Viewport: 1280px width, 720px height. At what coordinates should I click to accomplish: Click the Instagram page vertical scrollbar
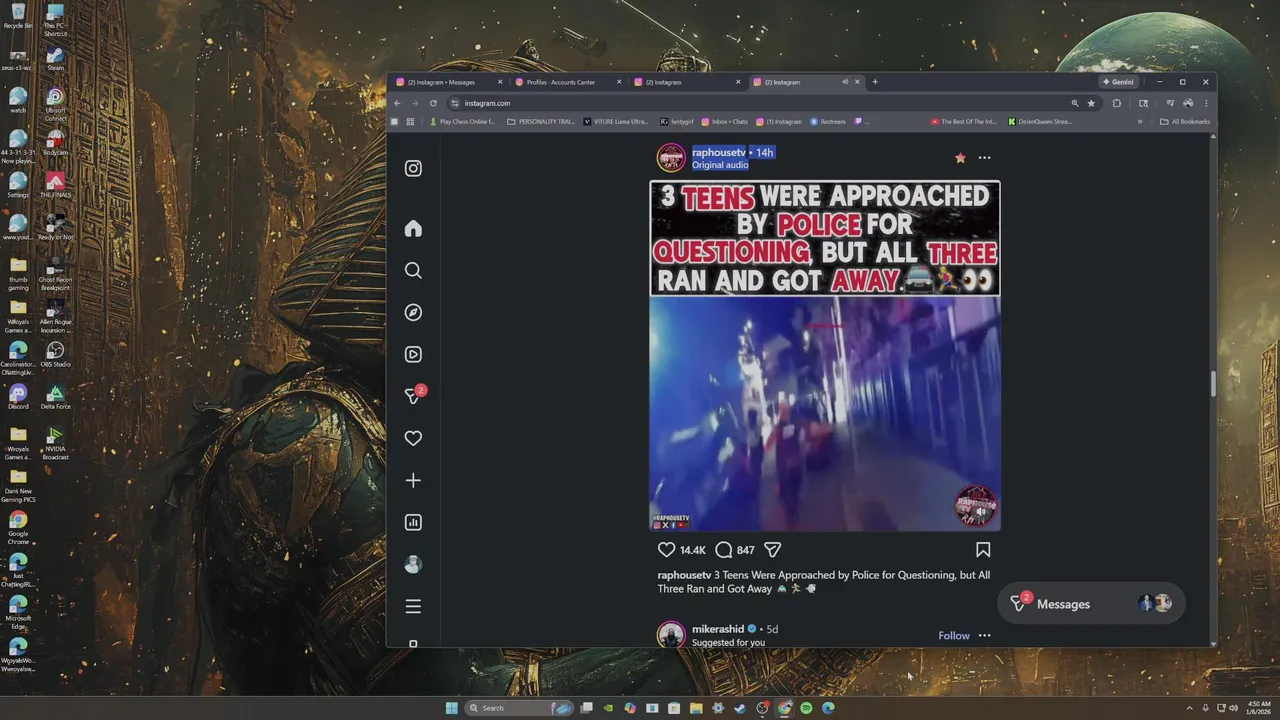point(1213,384)
